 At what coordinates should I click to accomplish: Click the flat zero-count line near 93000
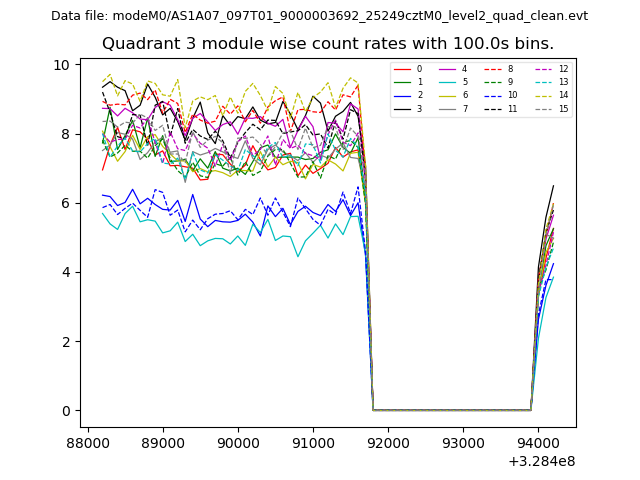[x=462, y=410]
